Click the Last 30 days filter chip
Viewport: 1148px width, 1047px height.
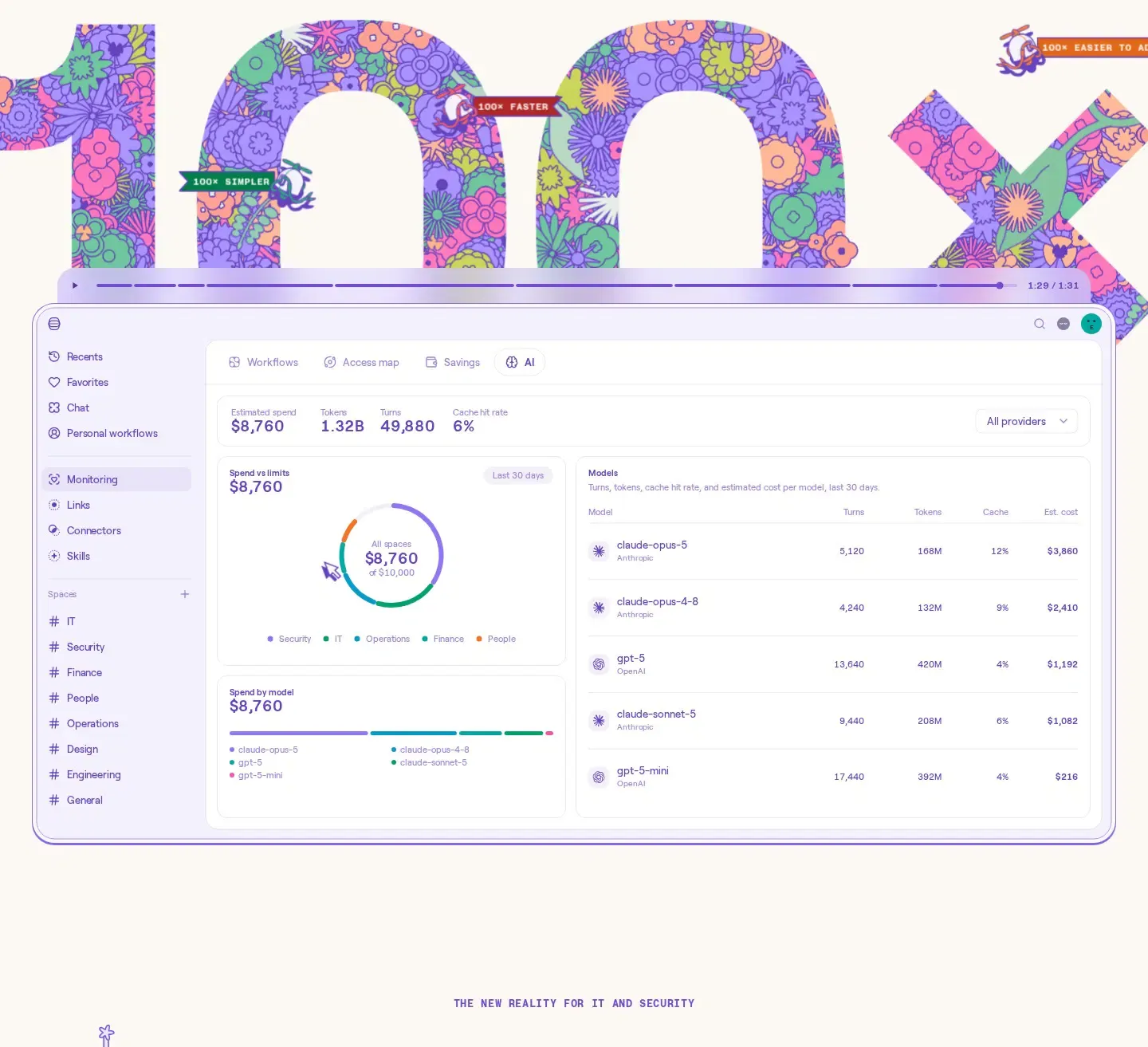tap(518, 475)
